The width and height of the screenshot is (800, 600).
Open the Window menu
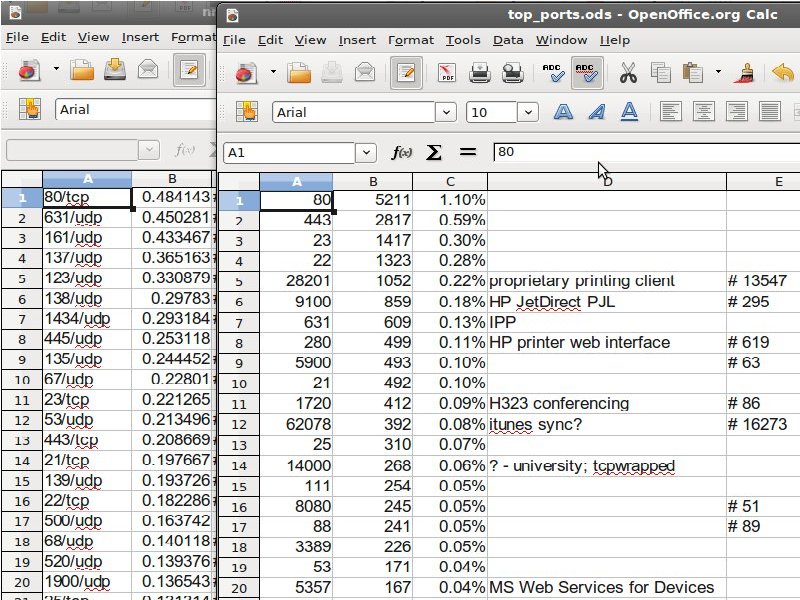561,40
